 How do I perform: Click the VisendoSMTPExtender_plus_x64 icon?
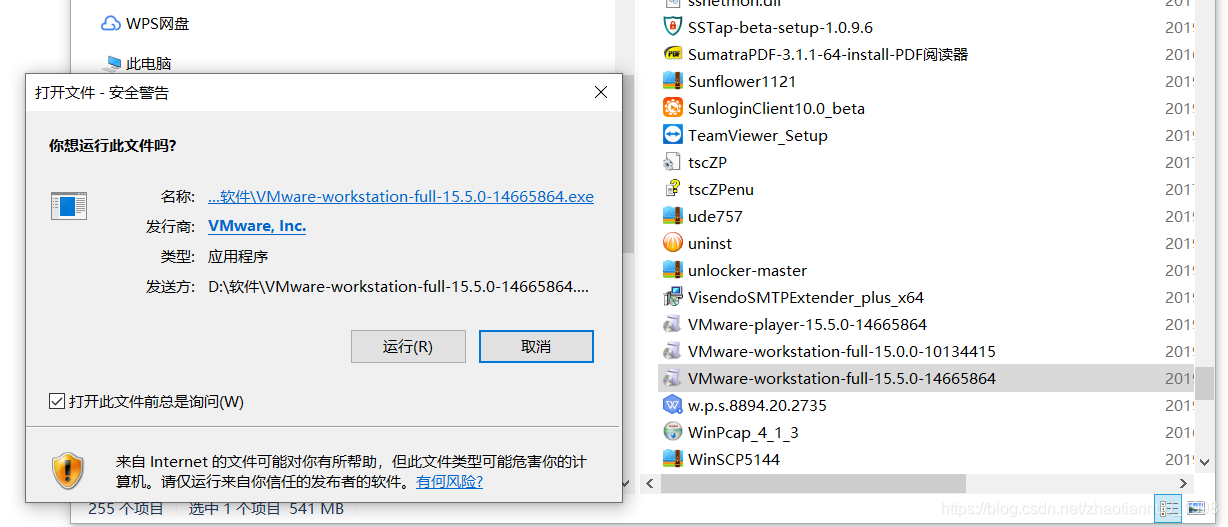click(x=672, y=297)
